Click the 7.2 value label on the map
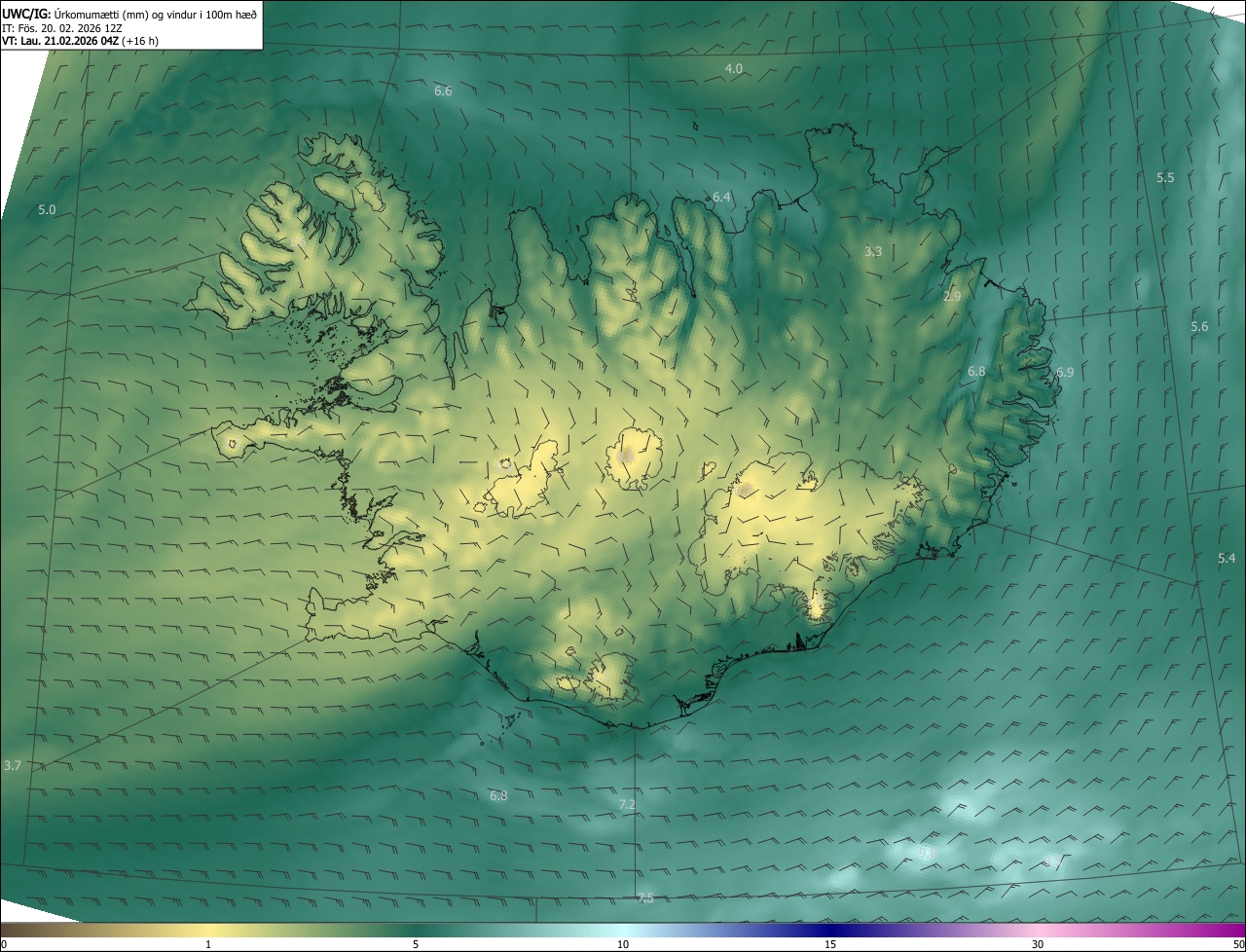Image resolution: width=1246 pixels, height=952 pixels. (627, 804)
